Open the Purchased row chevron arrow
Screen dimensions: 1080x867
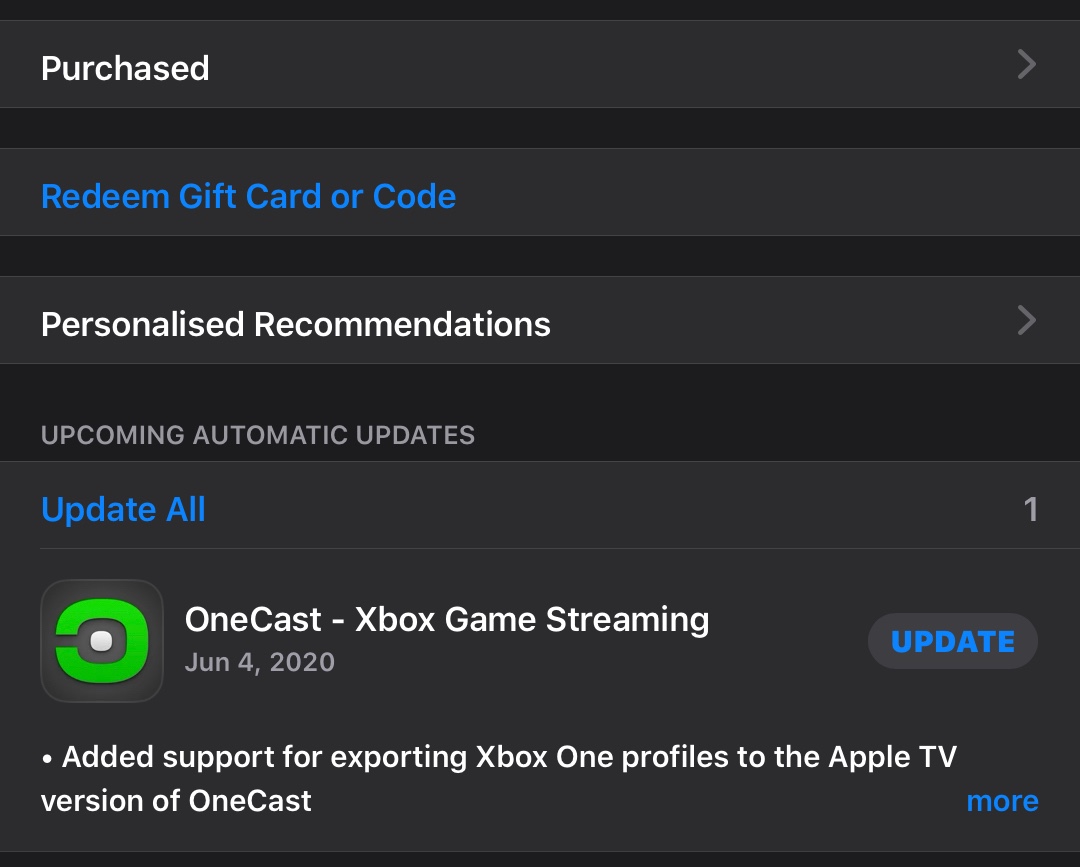coord(1026,65)
